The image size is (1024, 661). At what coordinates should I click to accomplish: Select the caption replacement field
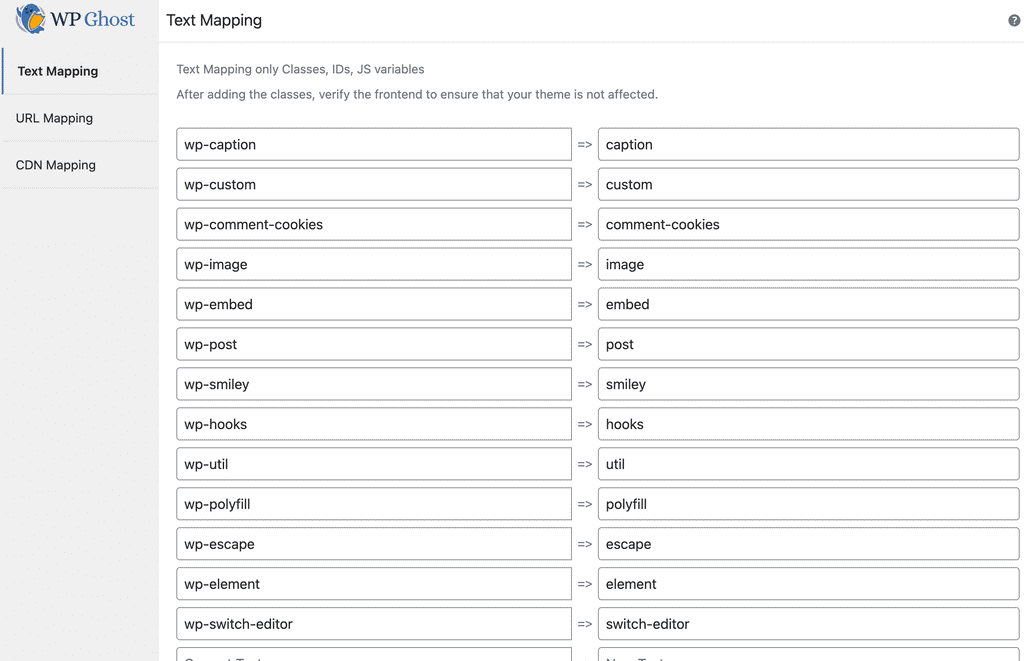(x=808, y=144)
